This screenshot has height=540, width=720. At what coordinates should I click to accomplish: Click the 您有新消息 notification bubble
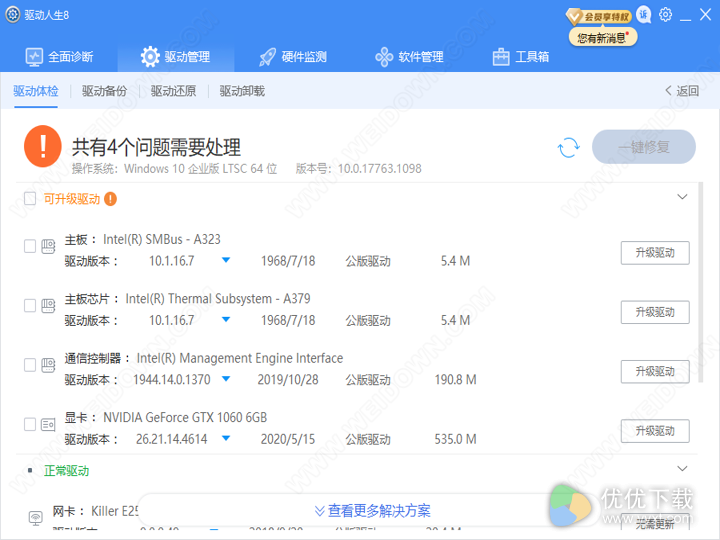click(603, 38)
